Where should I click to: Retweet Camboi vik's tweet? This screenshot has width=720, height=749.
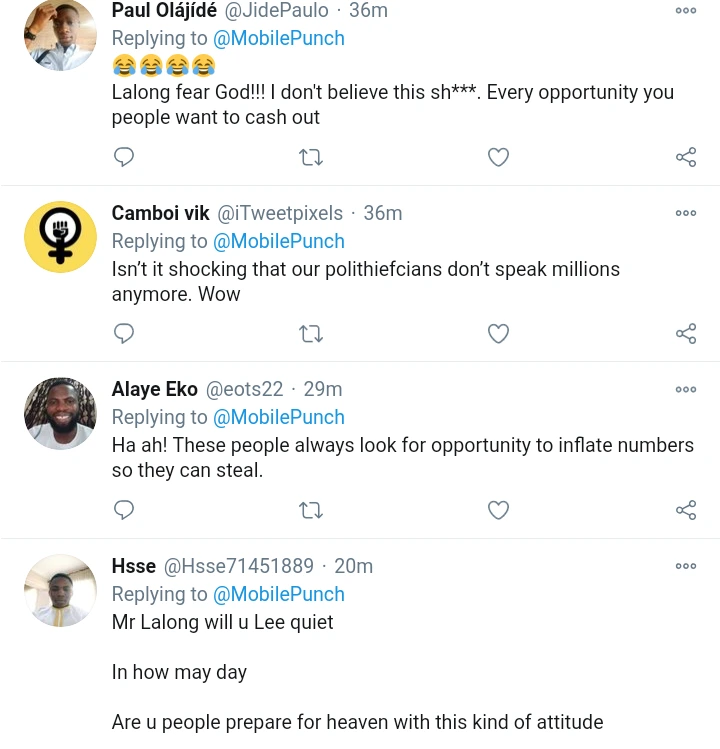pos(311,333)
